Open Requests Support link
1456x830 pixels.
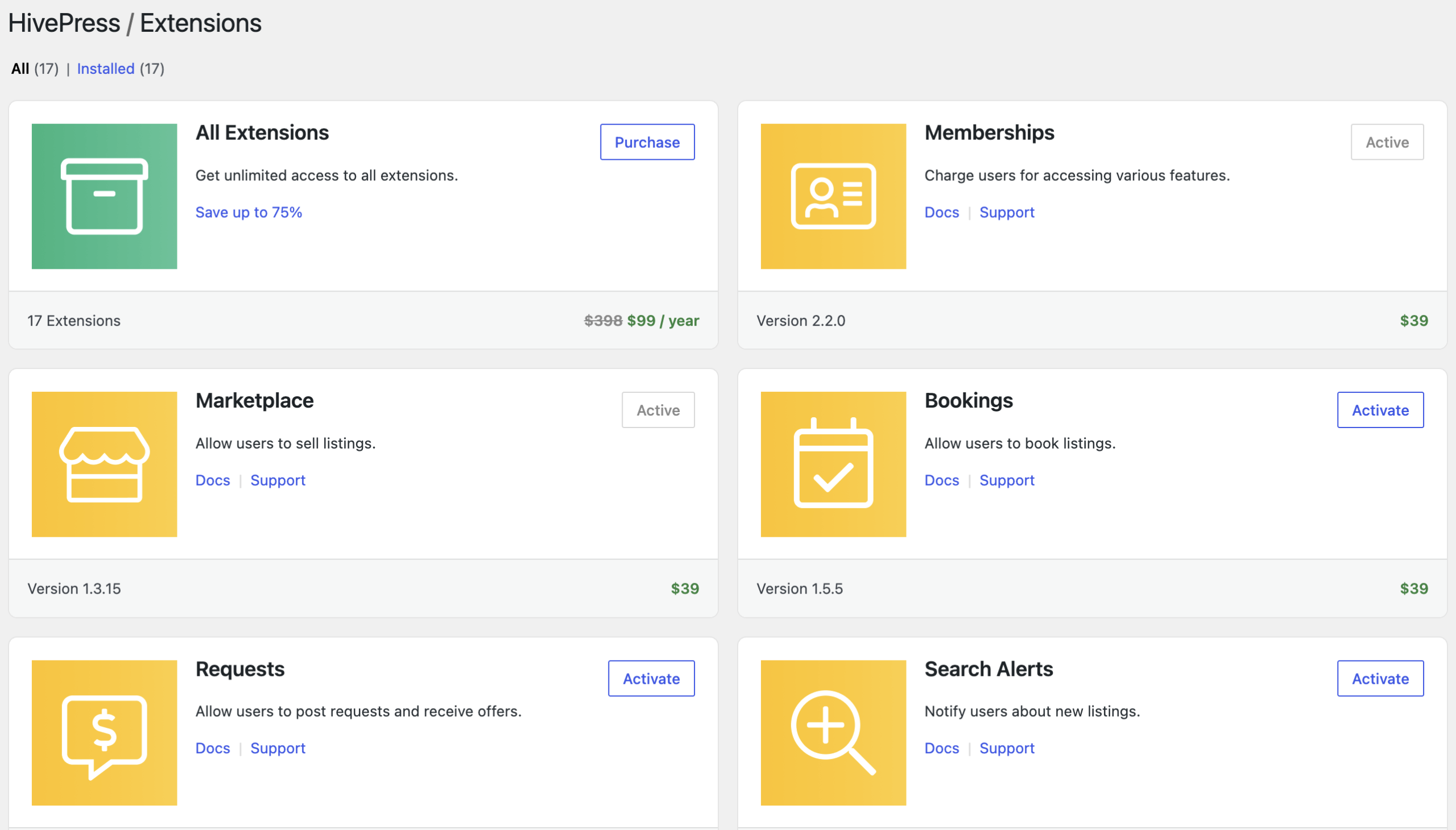coord(278,748)
